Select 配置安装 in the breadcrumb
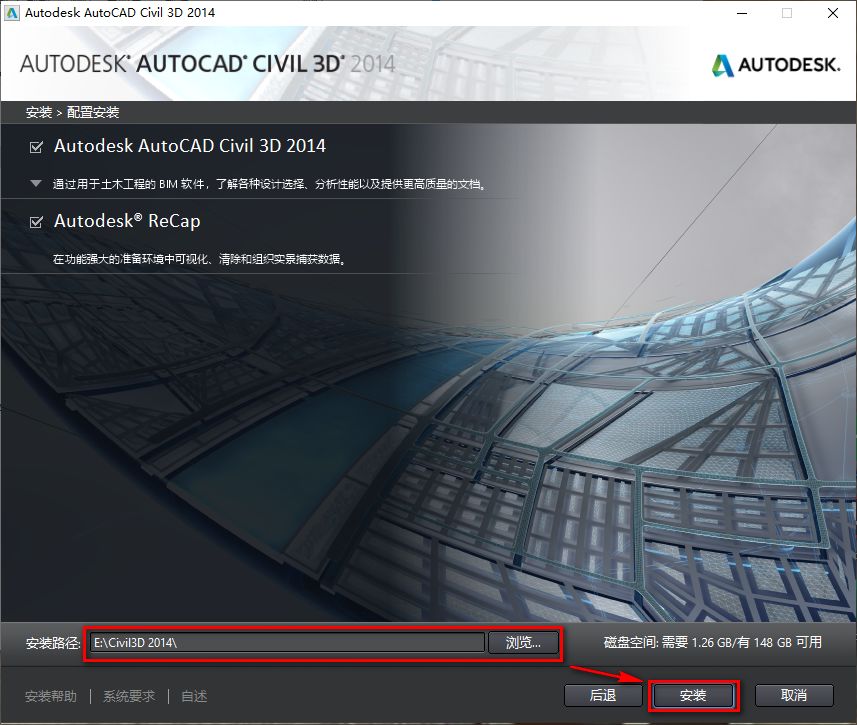Screen dimensions: 857x725 click(93, 112)
